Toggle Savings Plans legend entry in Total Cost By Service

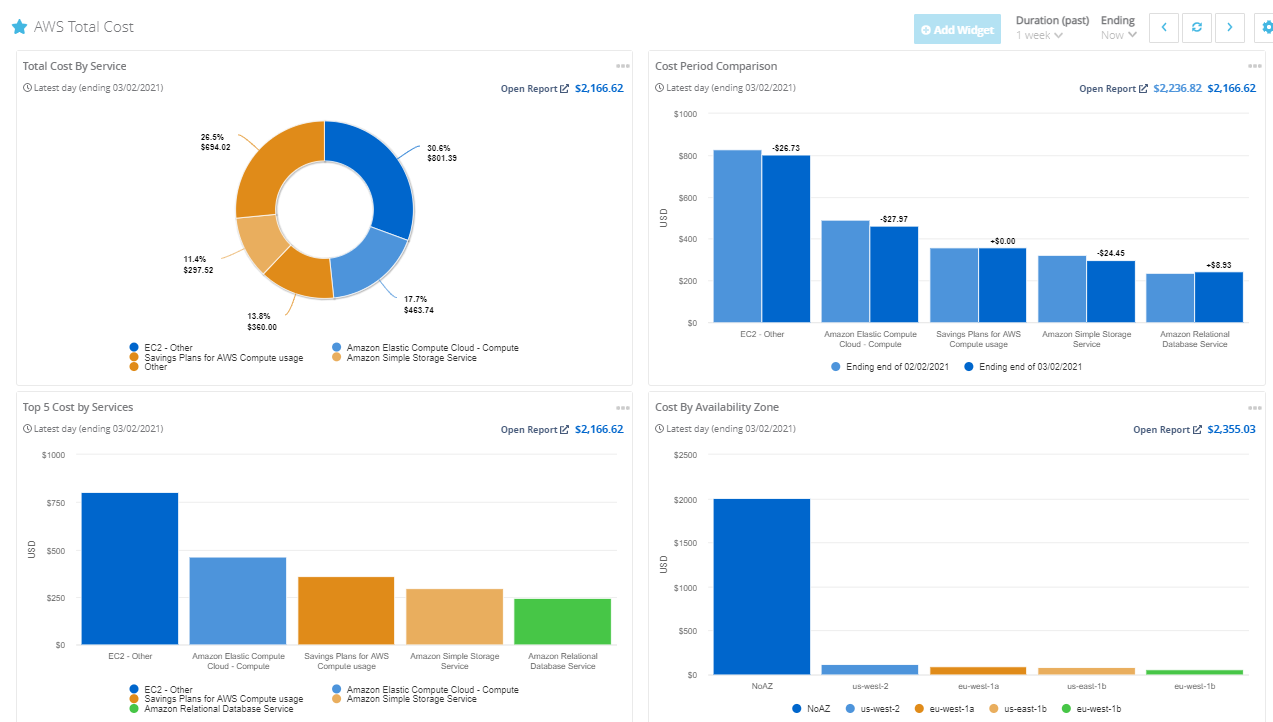click(216, 358)
